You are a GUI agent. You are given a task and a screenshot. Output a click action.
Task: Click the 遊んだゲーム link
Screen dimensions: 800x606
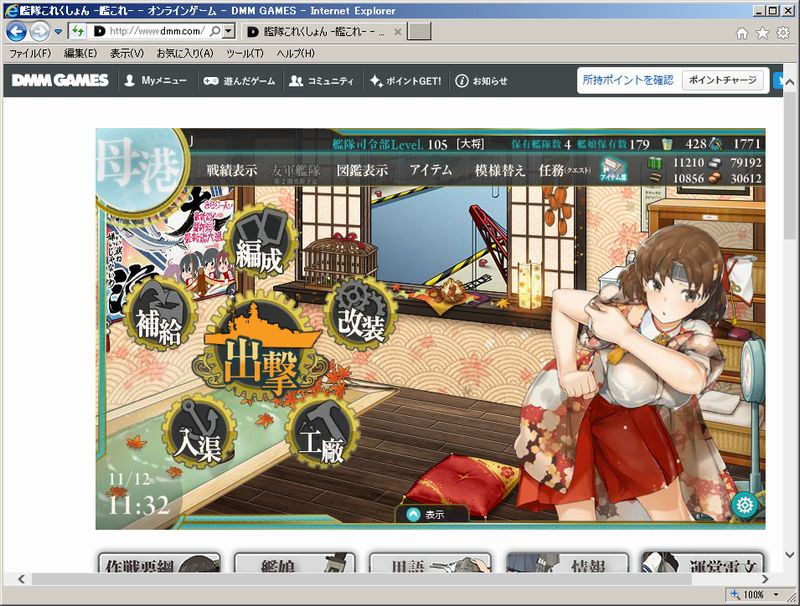239,81
